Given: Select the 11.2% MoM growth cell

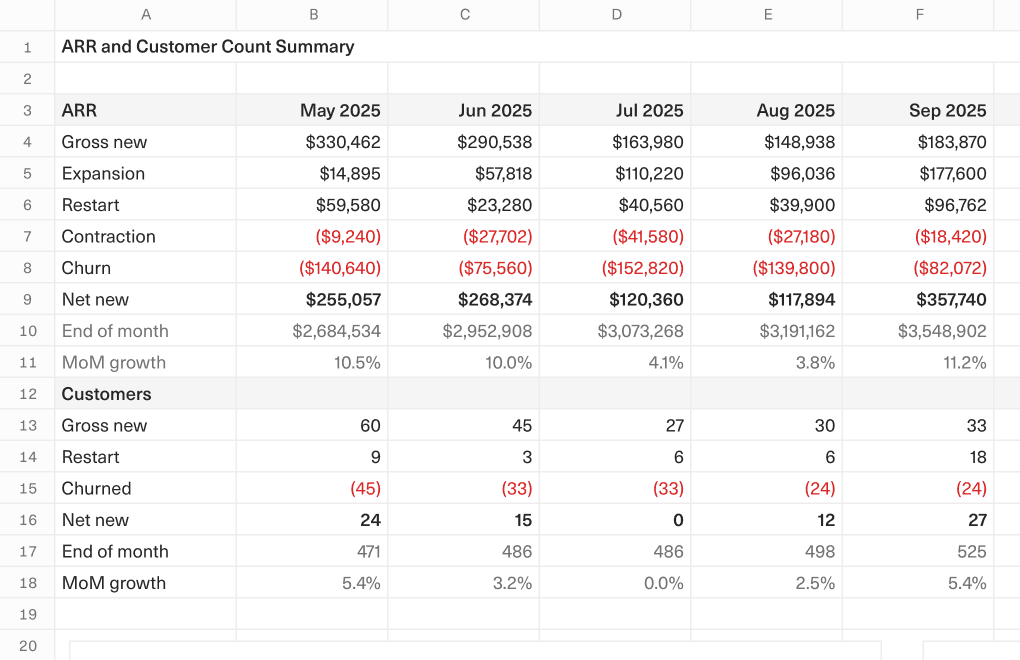Looking at the screenshot, I should [x=919, y=362].
